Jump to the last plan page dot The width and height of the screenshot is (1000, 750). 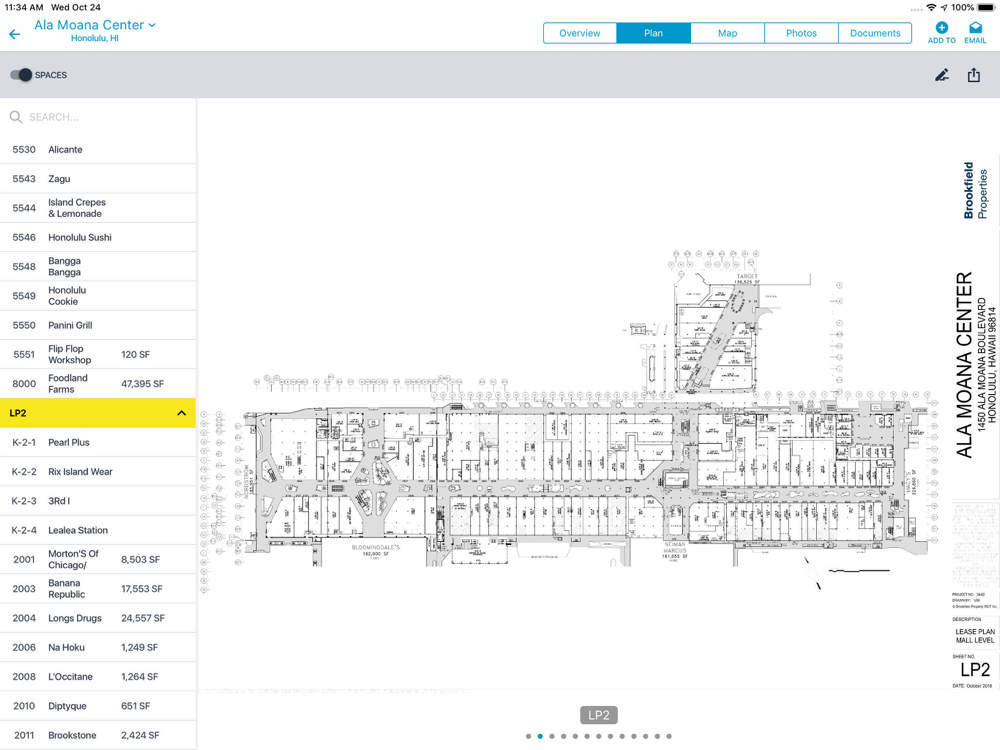point(669,737)
